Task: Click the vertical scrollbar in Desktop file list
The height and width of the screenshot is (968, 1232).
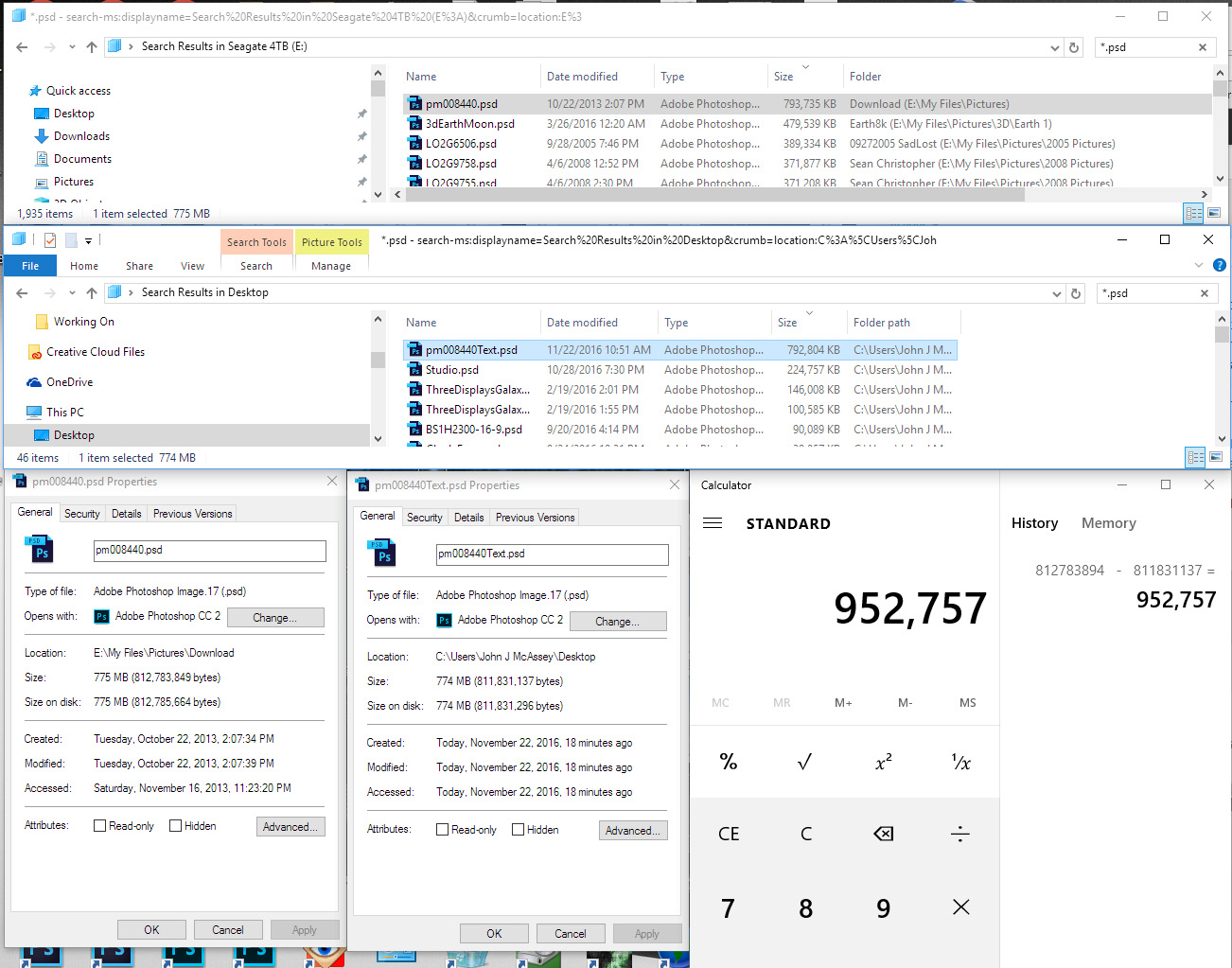Action: click(x=1222, y=335)
